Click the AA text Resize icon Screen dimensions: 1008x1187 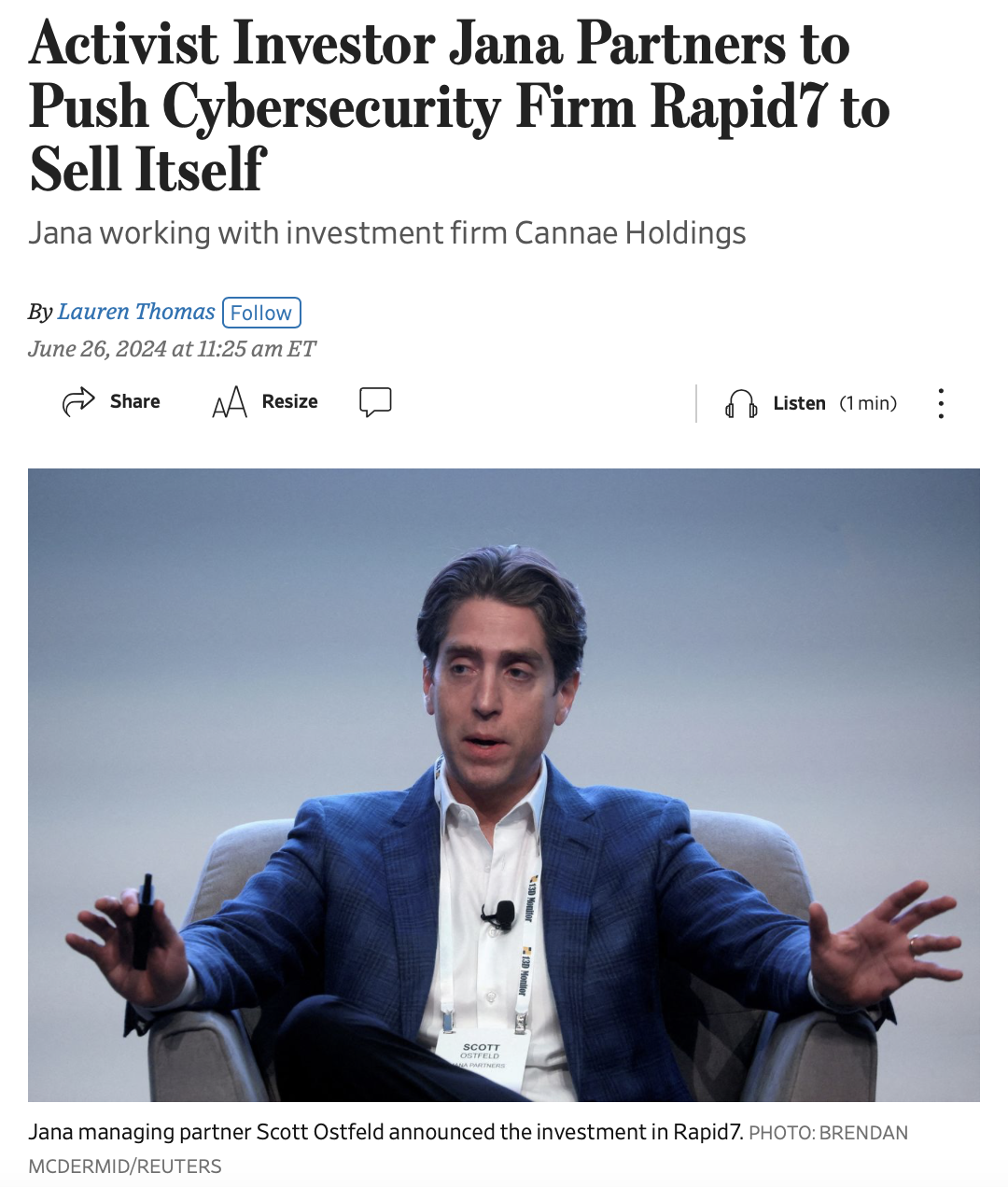(x=230, y=402)
